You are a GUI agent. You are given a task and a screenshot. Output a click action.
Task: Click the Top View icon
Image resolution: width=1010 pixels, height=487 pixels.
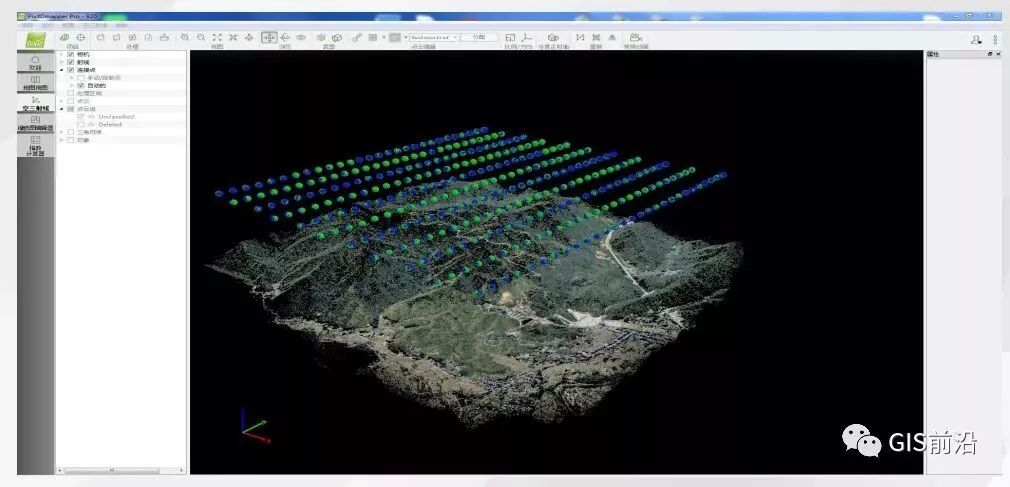pyautogui.click(x=249, y=38)
